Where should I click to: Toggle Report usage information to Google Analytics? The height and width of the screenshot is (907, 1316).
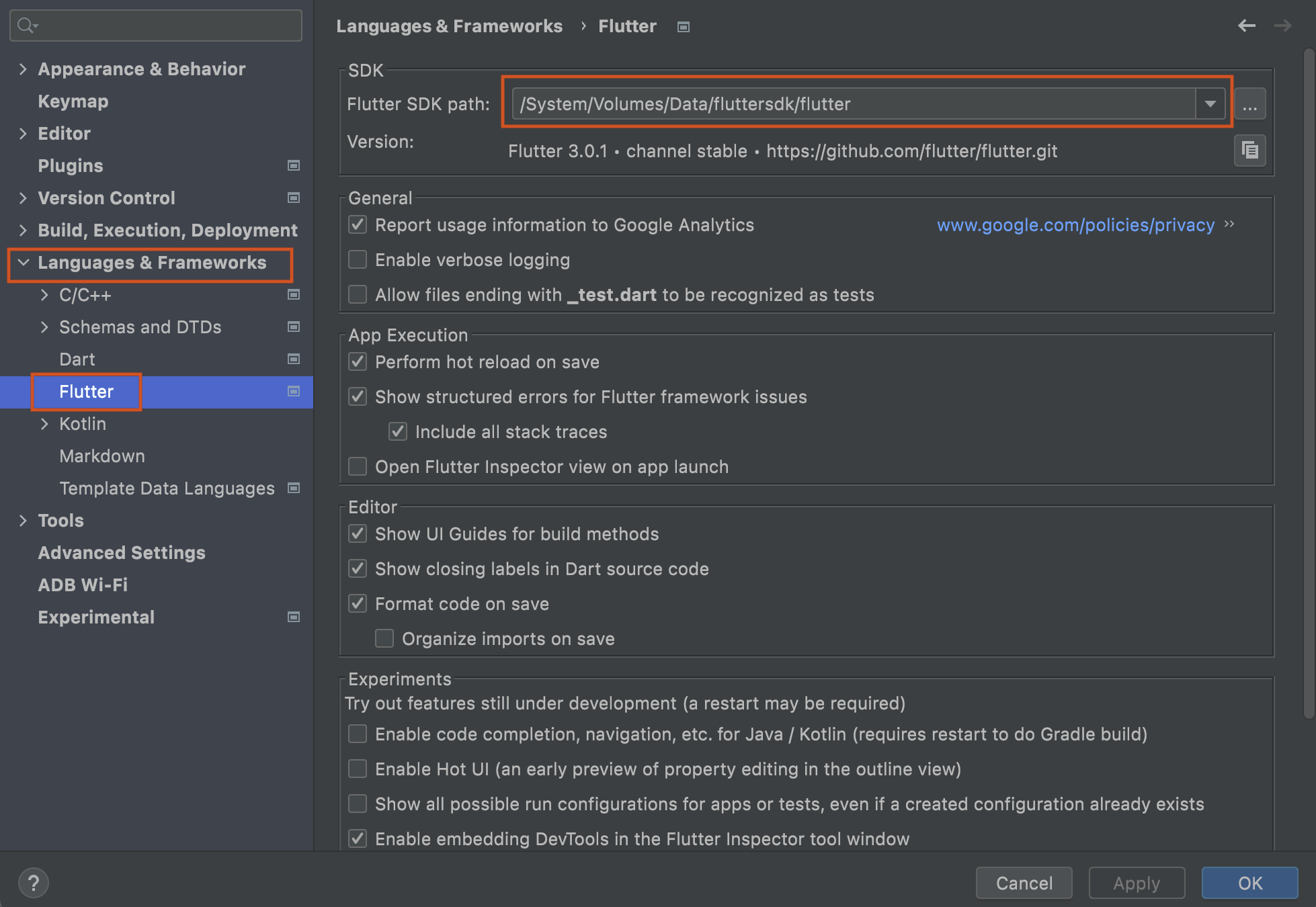pos(358,224)
